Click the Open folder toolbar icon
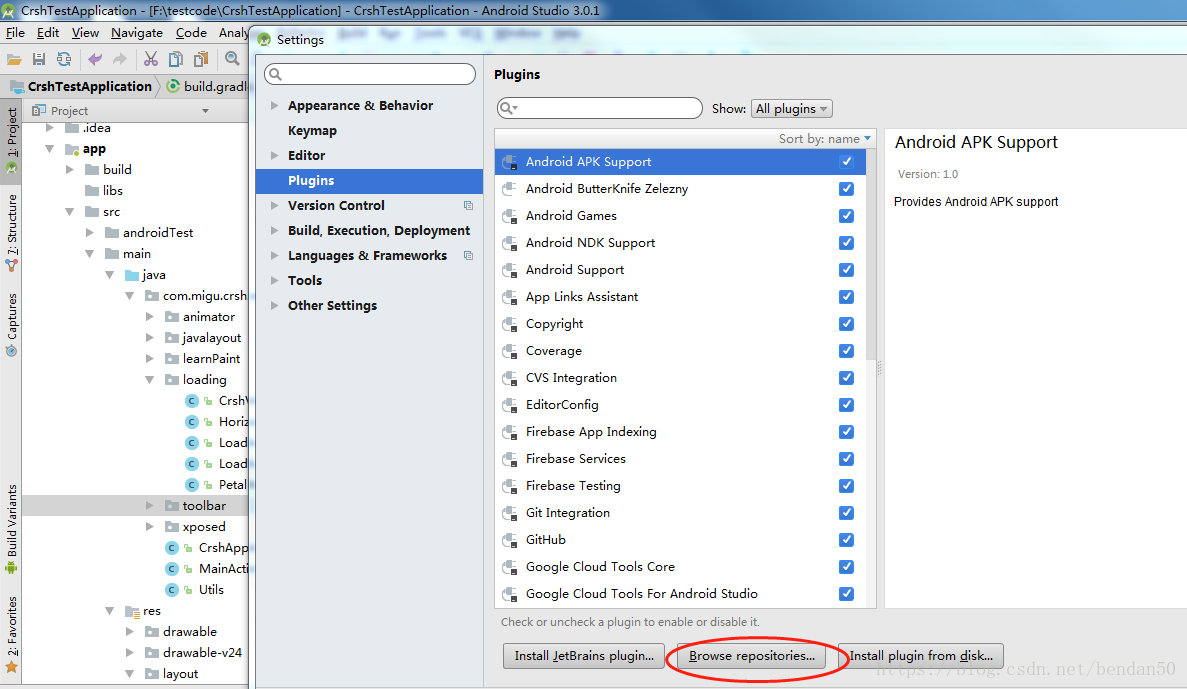Screen dimensions: 1187x689 coord(14,59)
